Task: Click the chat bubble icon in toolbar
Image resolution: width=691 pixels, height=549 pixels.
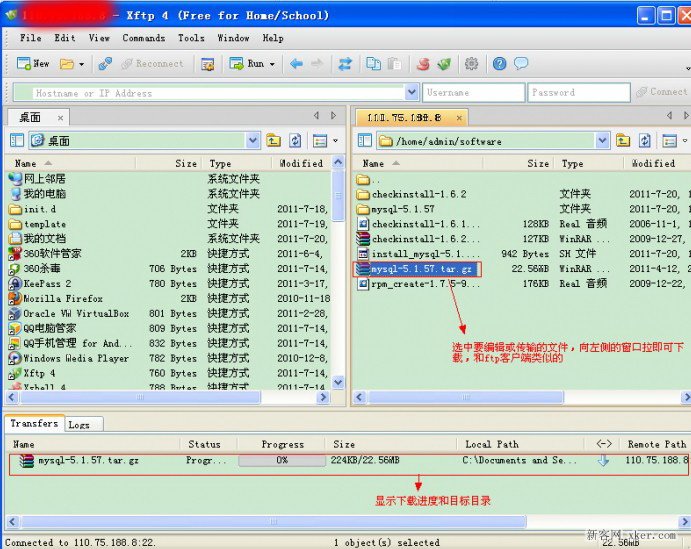Action: tap(521, 63)
